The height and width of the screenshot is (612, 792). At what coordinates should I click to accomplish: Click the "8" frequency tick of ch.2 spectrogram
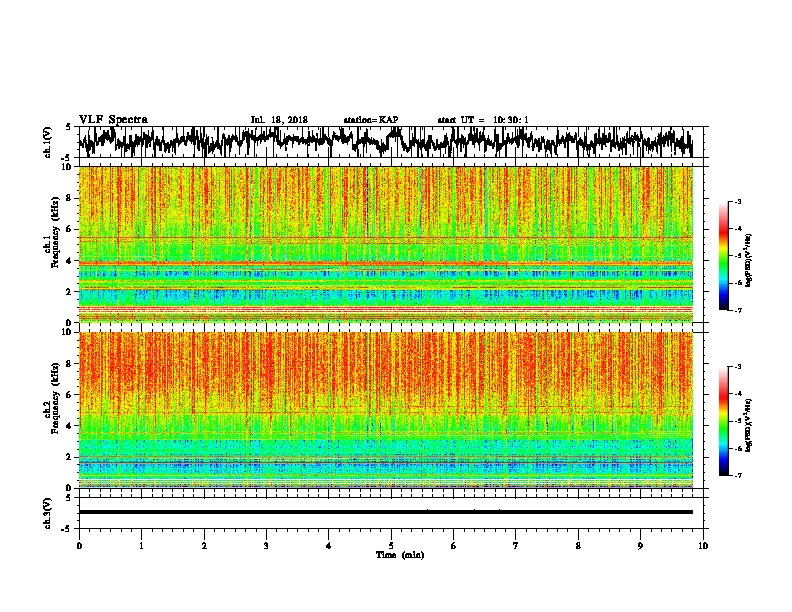coord(70,364)
